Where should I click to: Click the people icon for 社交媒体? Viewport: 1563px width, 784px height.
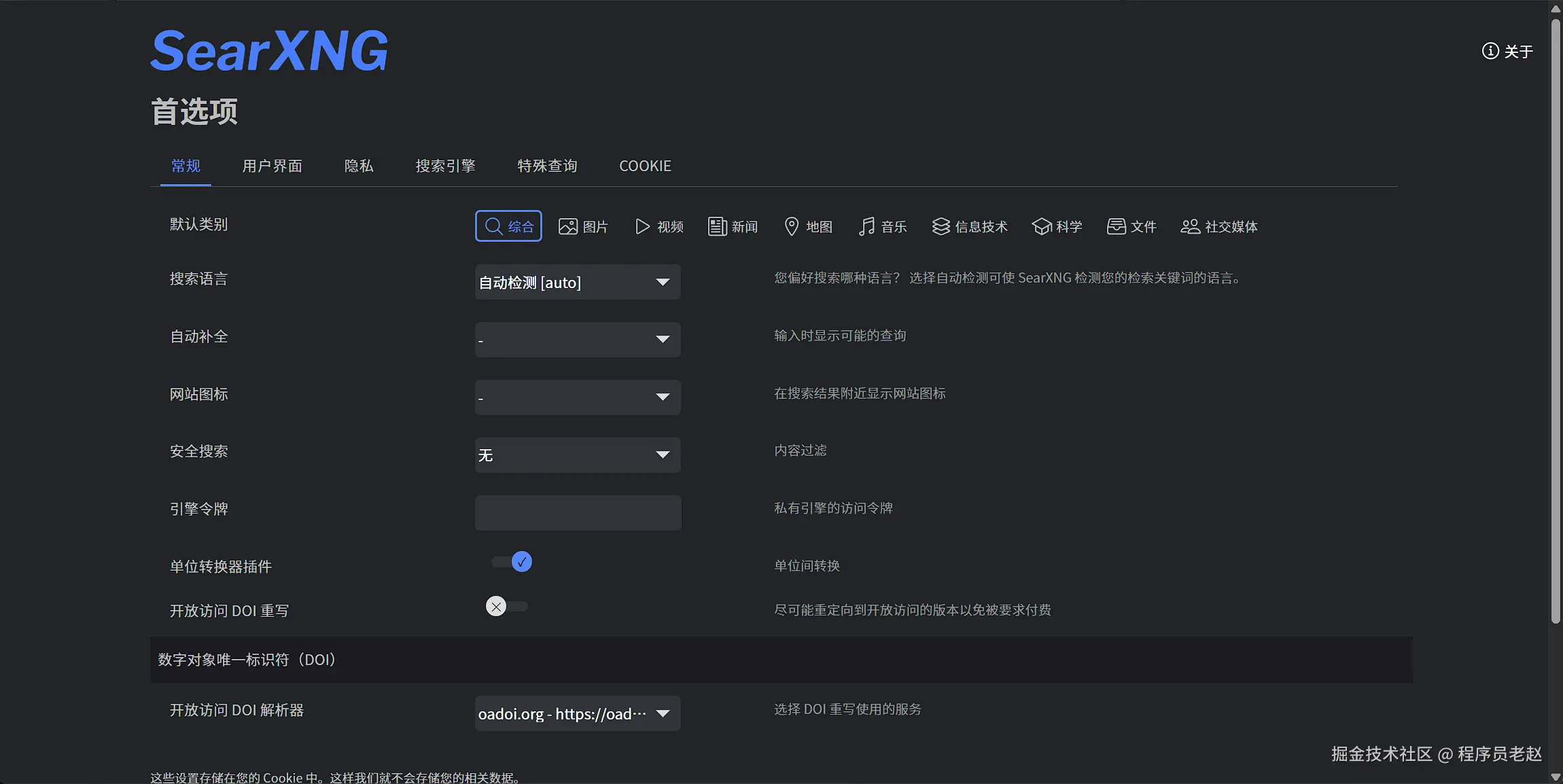pos(1190,226)
